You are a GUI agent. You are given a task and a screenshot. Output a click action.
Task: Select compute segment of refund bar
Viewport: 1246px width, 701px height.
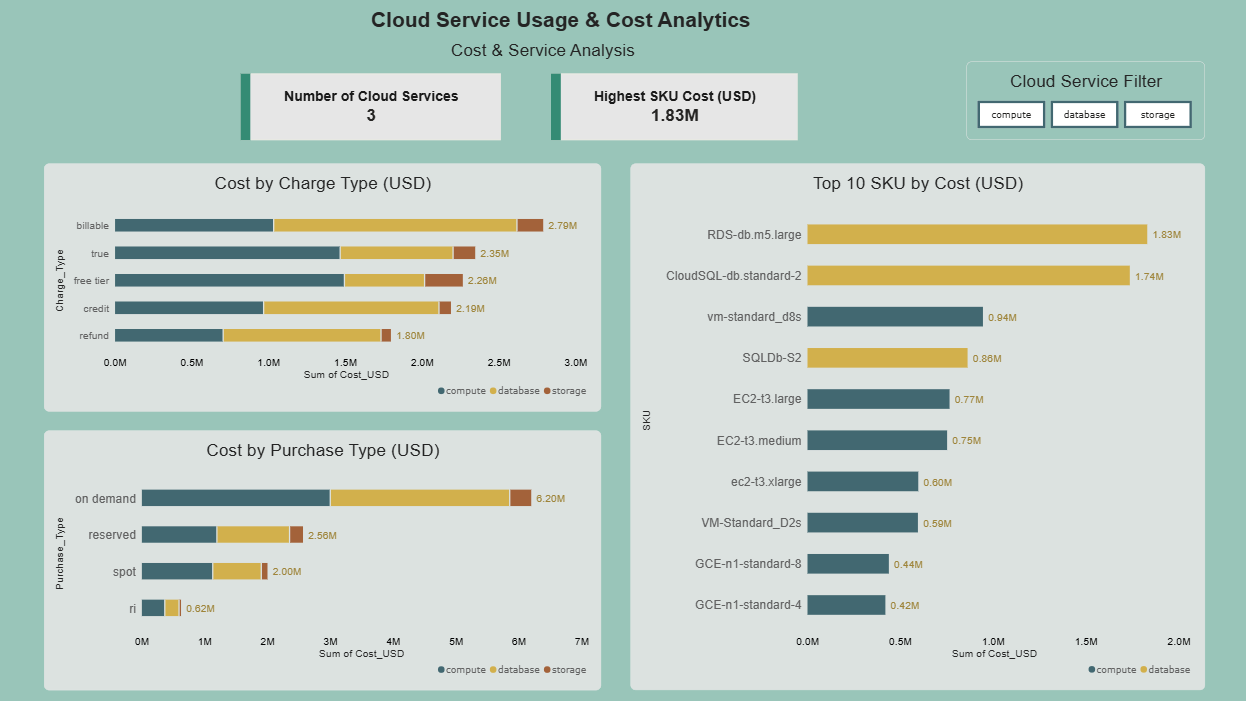click(169, 335)
